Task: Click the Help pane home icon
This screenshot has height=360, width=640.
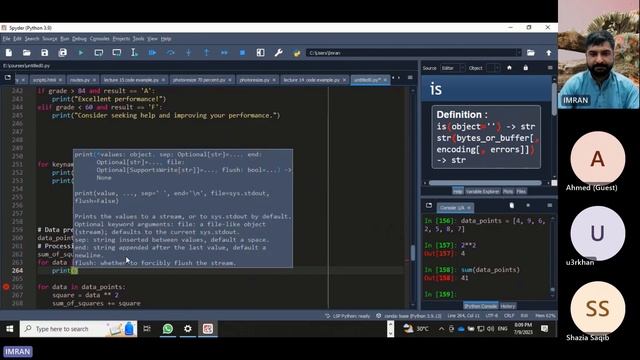Action: (x=509, y=68)
